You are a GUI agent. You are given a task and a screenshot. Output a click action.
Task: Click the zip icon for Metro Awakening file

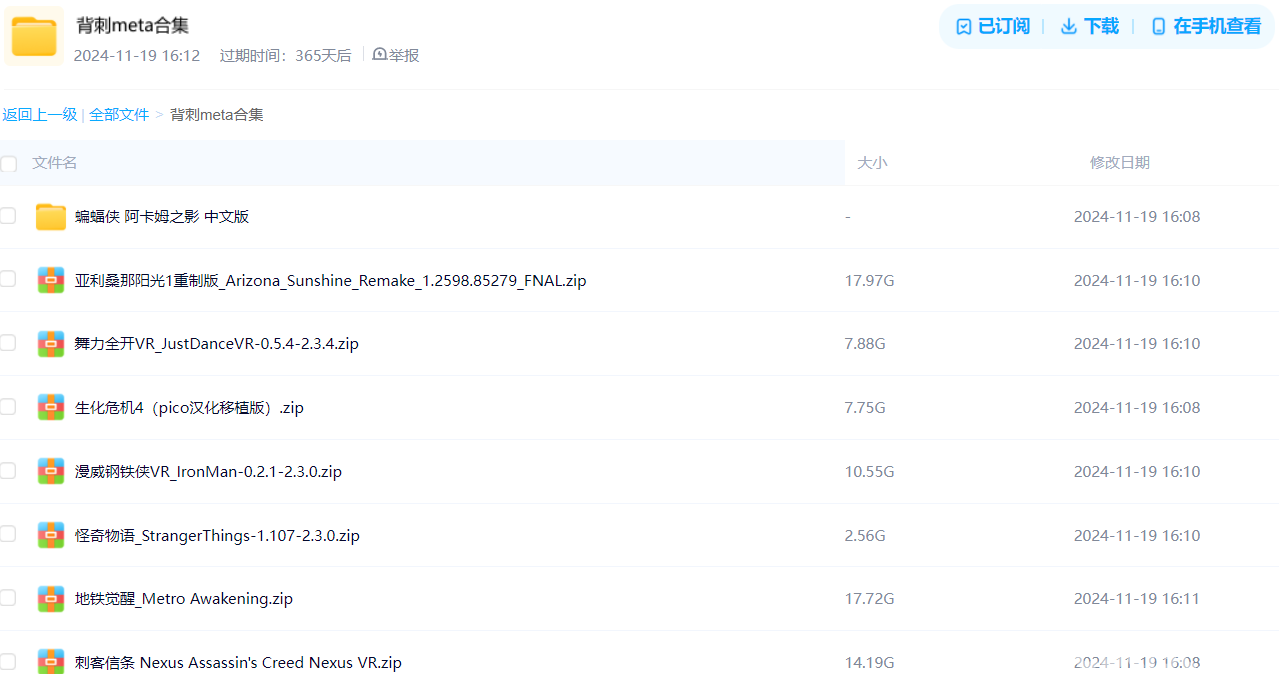click(51, 599)
